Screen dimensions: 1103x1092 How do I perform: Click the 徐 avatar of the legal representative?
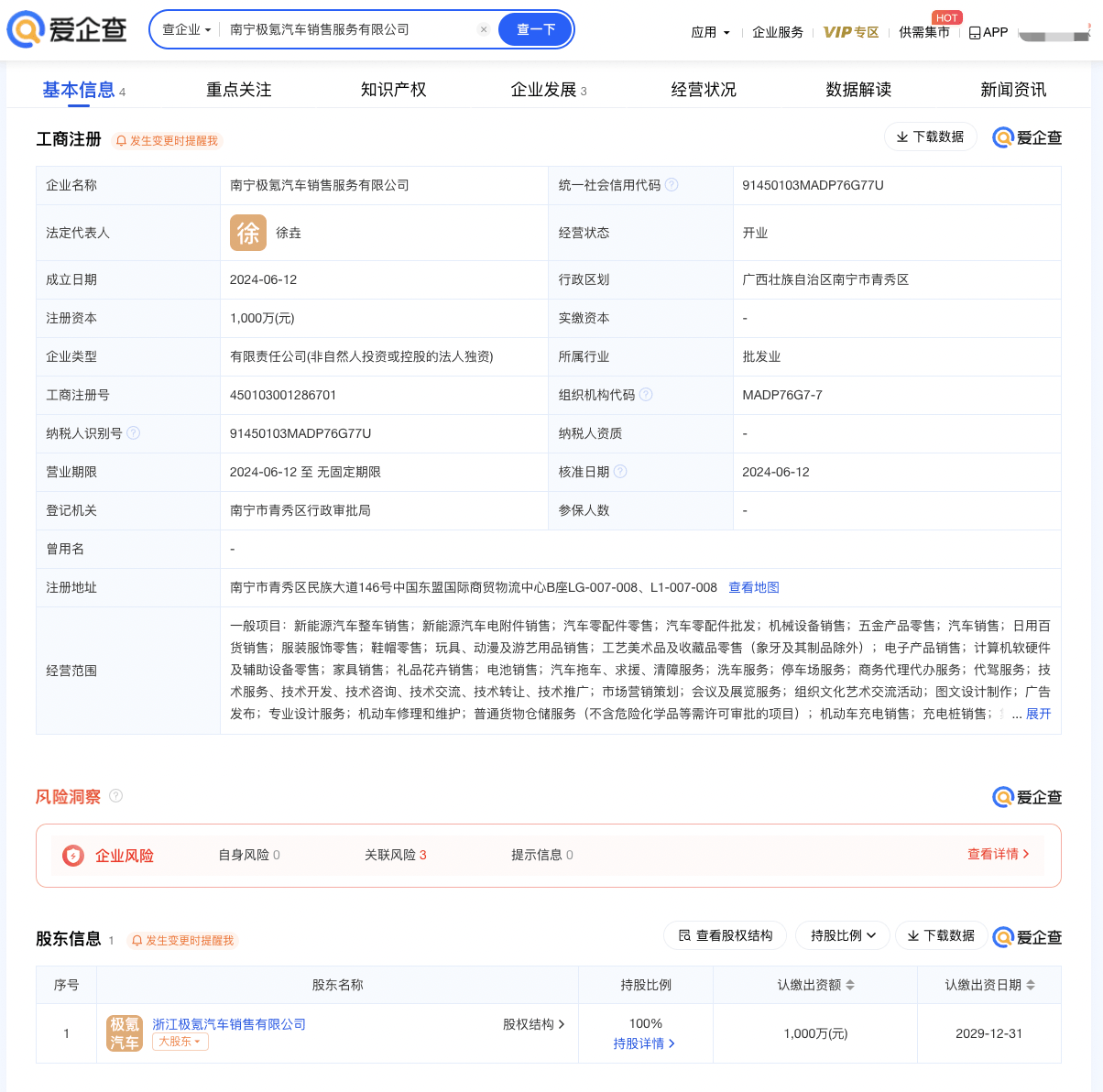(248, 233)
